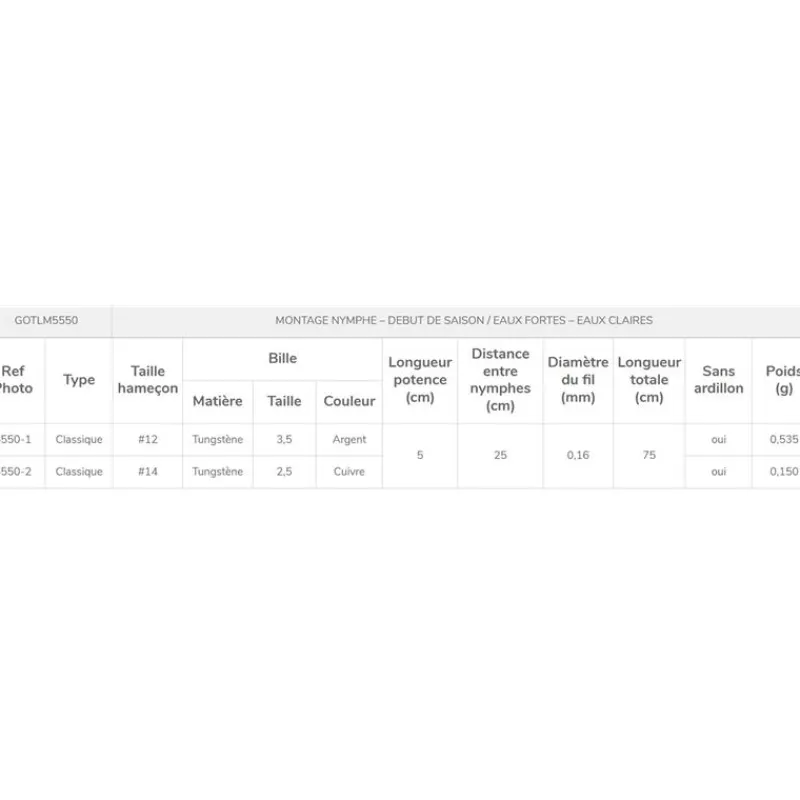800x800 pixels.
Task: Click the Matière sub-header
Action: (x=218, y=402)
